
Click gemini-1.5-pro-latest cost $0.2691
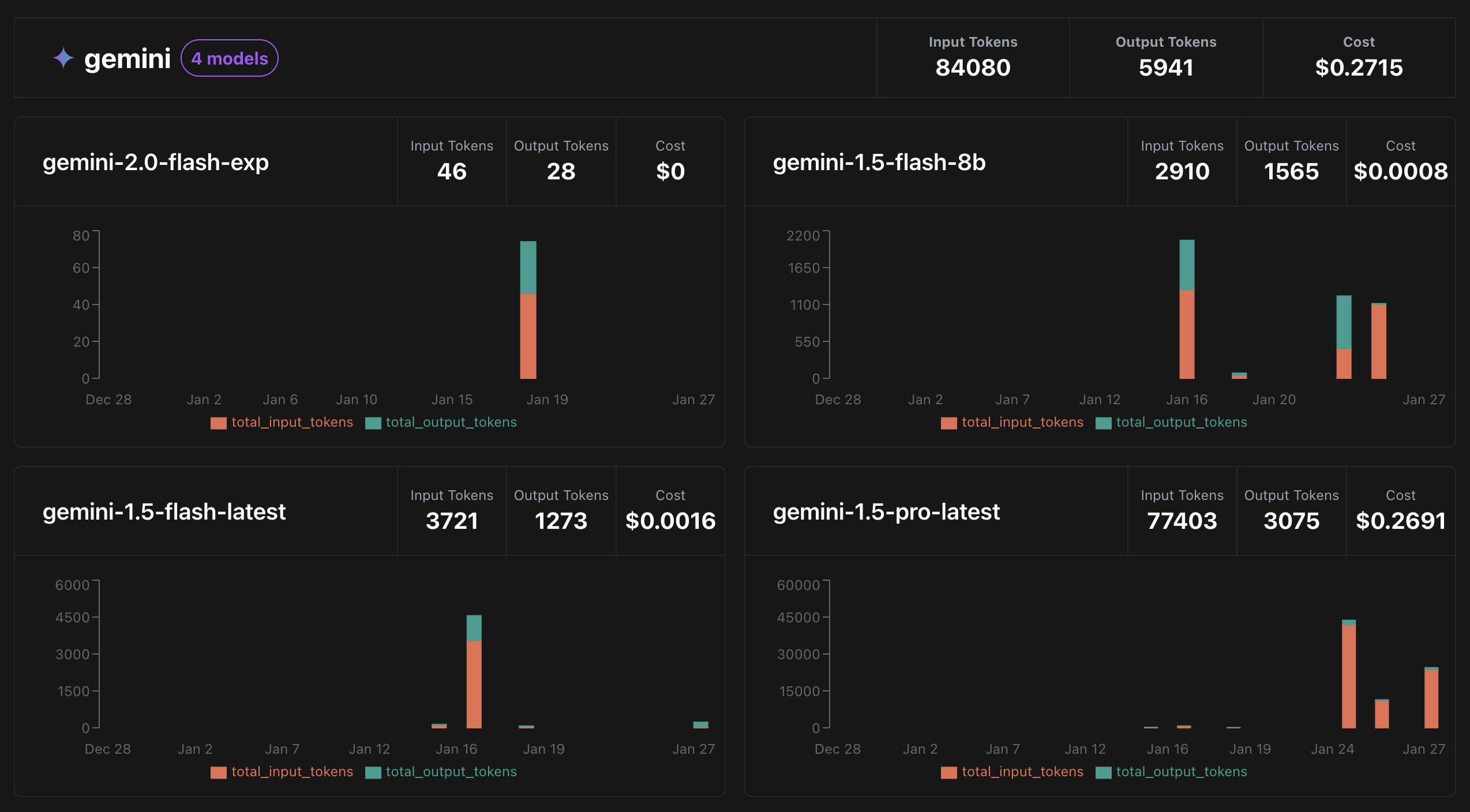click(x=1401, y=521)
